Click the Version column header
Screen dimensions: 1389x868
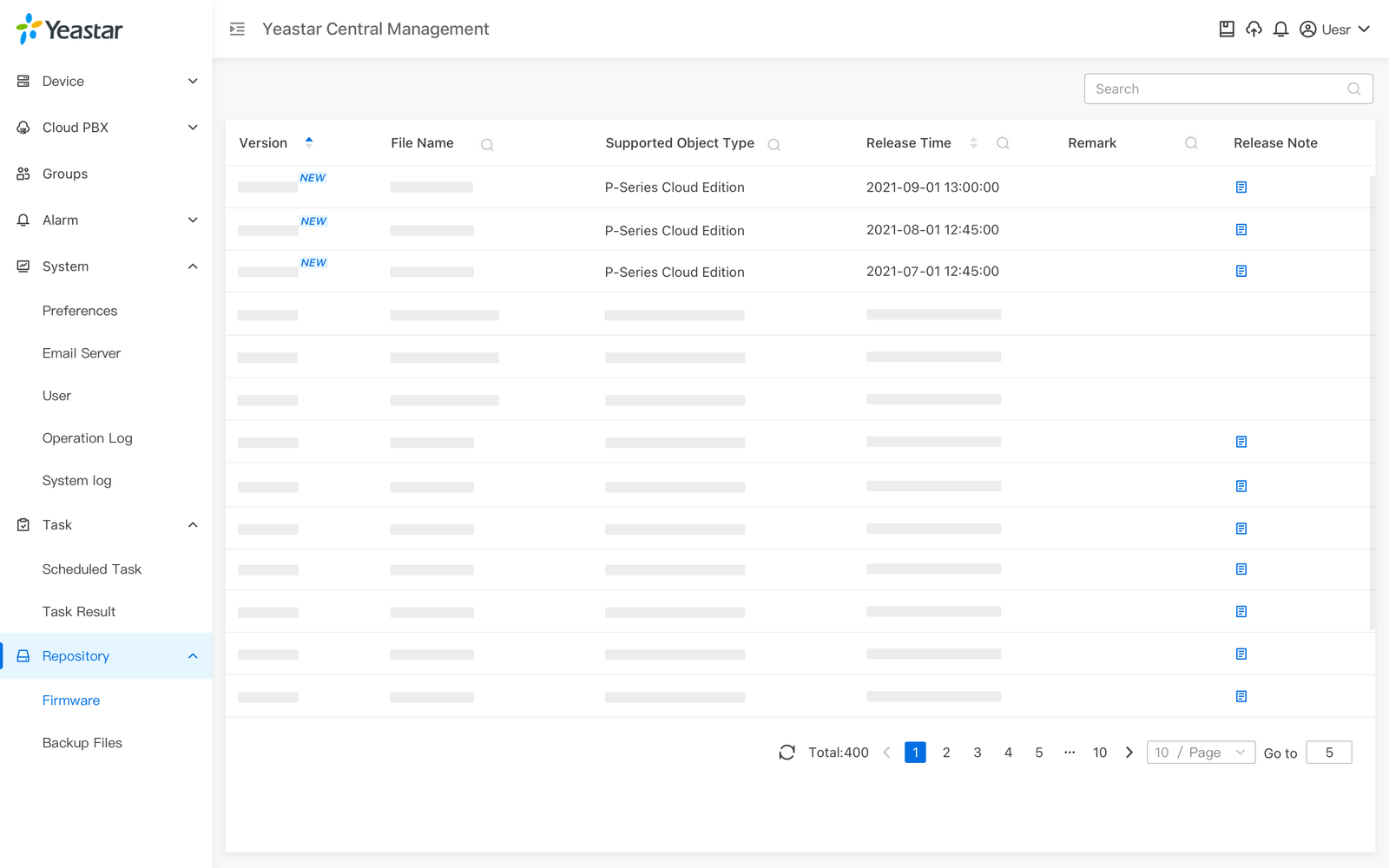click(x=263, y=143)
